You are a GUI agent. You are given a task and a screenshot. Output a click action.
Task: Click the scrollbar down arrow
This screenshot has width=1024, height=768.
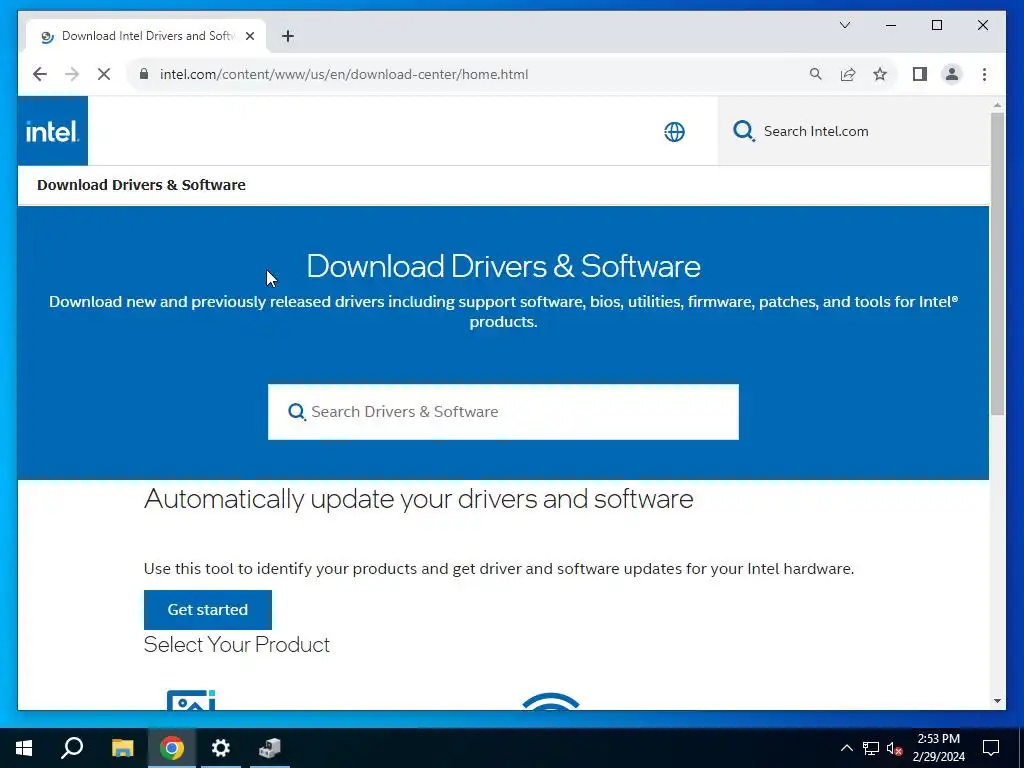(997, 701)
